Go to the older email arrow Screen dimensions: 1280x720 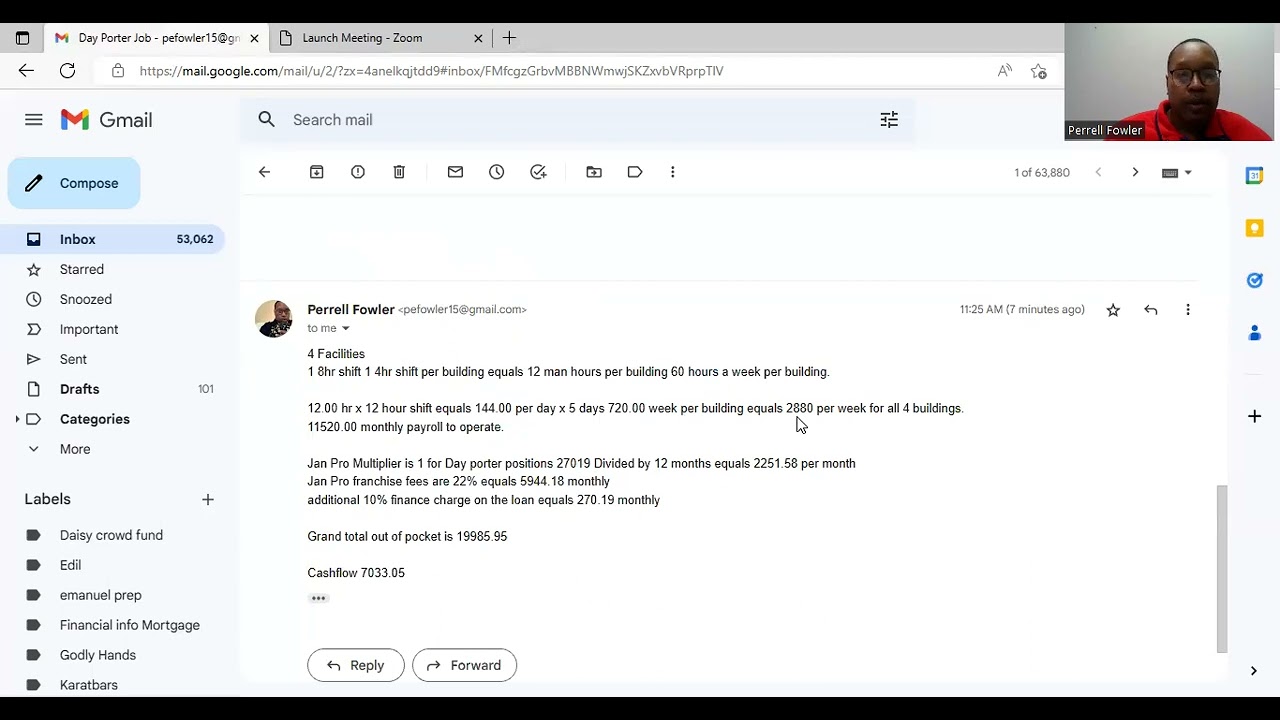point(1135,172)
